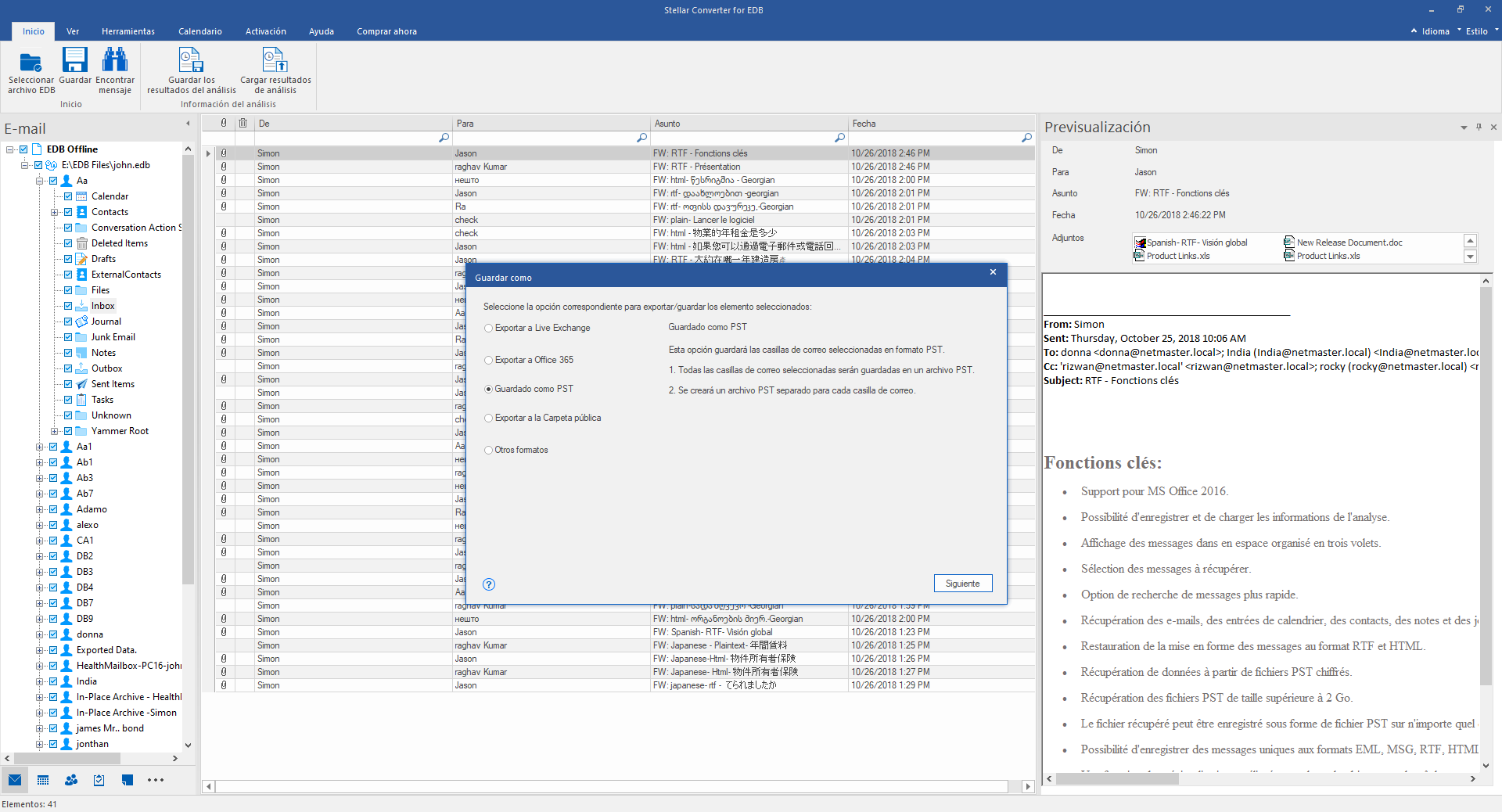Switch to Tasks view icon at bottom
This screenshot has height=812, width=1502.
(99, 780)
